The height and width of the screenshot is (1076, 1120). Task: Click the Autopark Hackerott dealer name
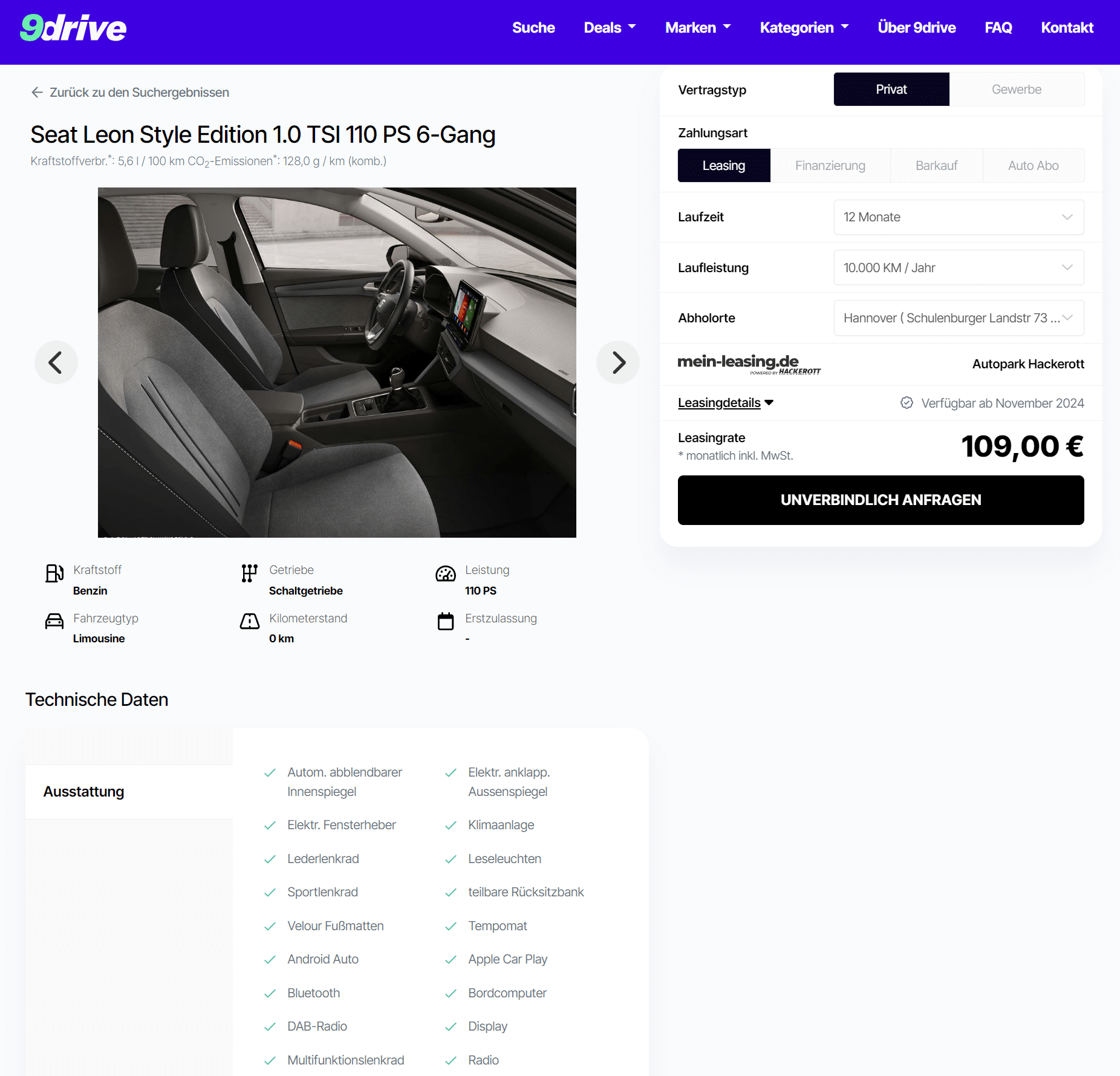(x=1028, y=364)
